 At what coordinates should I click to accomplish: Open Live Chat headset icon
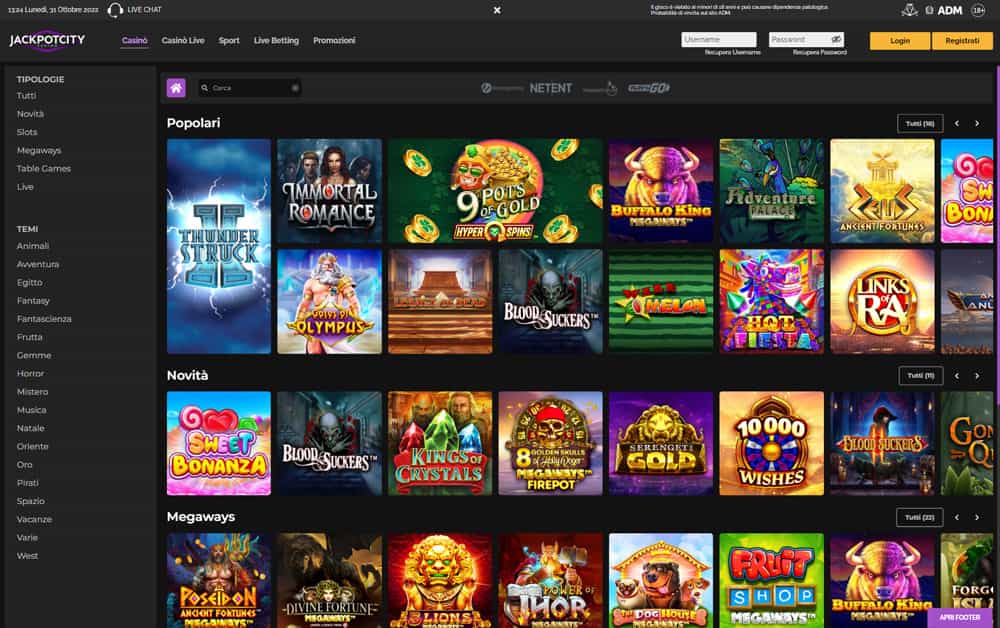(x=115, y=10)
